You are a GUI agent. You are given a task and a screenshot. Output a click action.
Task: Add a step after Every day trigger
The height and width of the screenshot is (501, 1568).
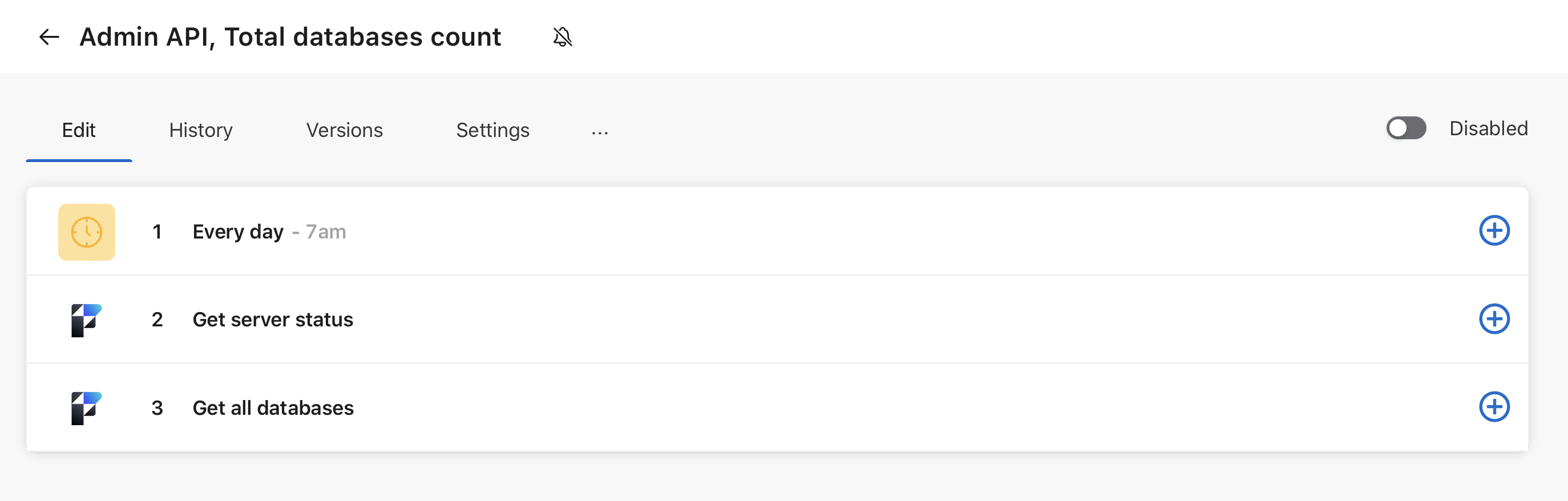click(x=1494, y=231)
